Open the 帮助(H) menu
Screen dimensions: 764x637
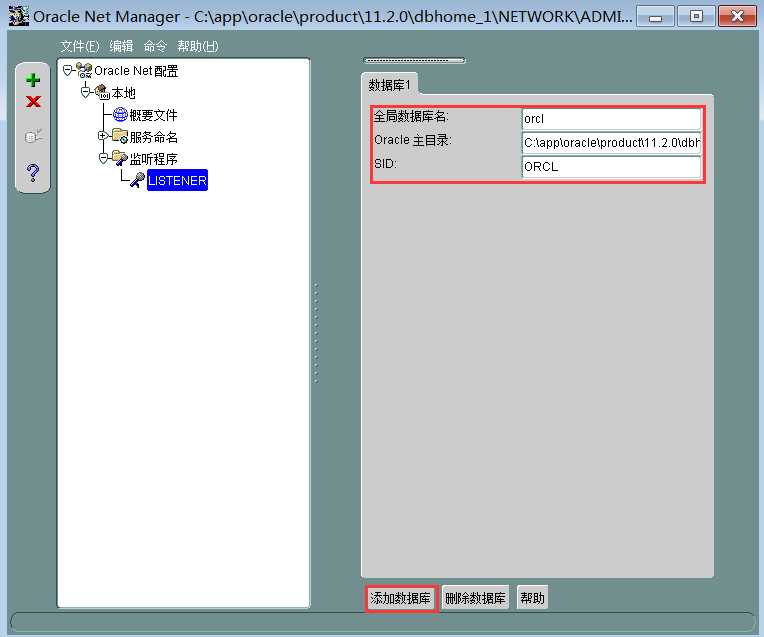(197, 46)
